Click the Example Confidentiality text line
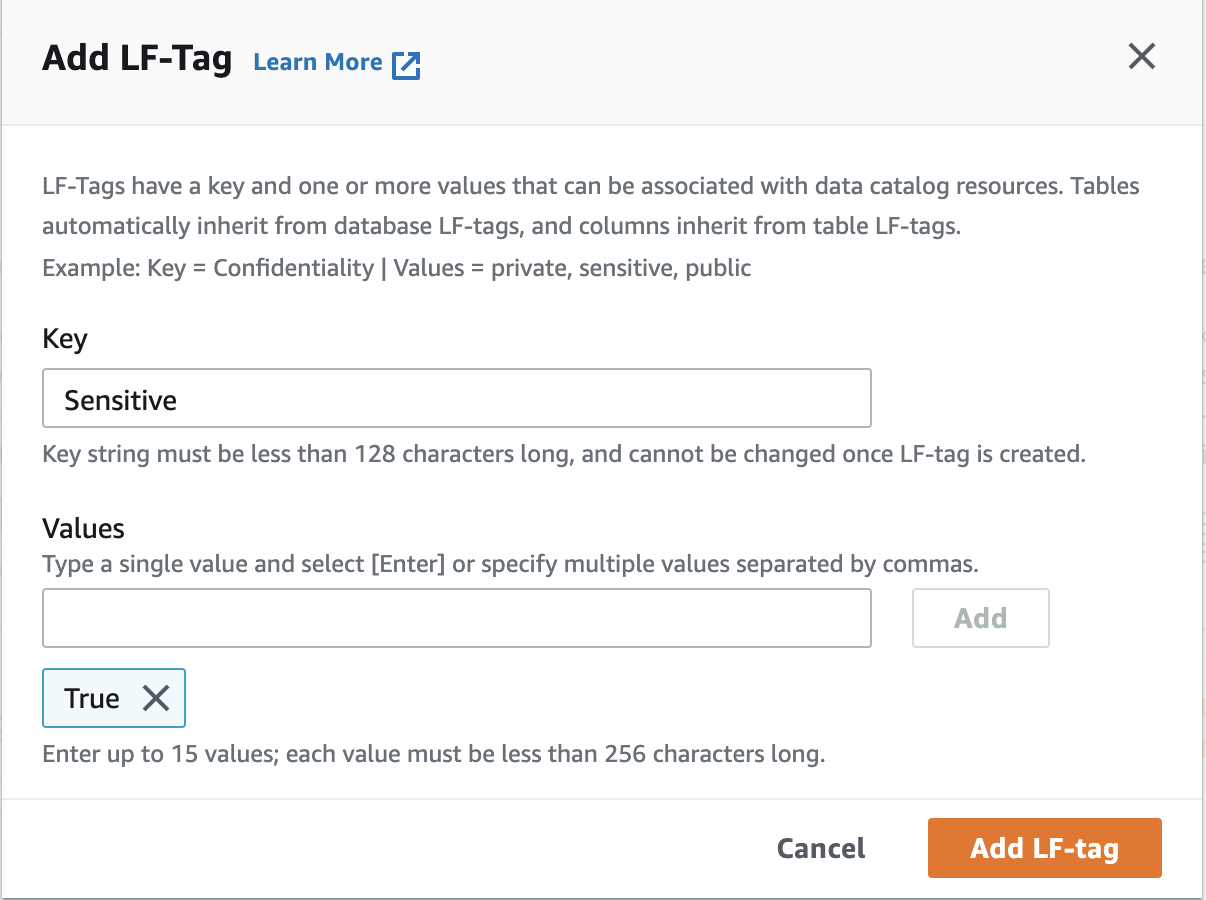Screen dimensions: 1206x900 point(396,268)
